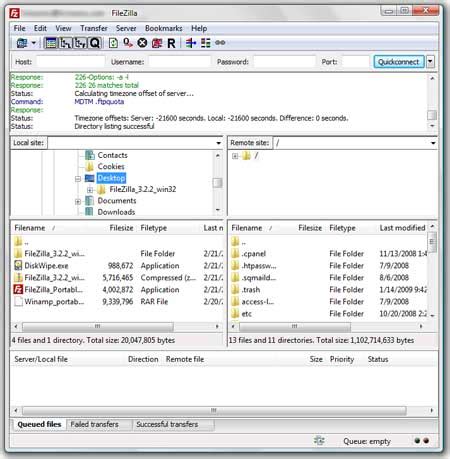Click message log vertical scrollbar thumb
Screen dimensions: 450x459
click(432, 115)
